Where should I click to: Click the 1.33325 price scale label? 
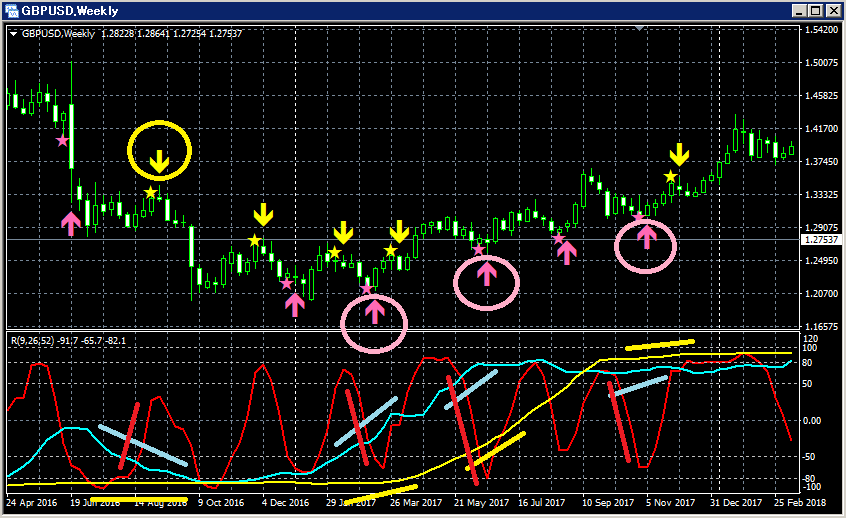821,195
